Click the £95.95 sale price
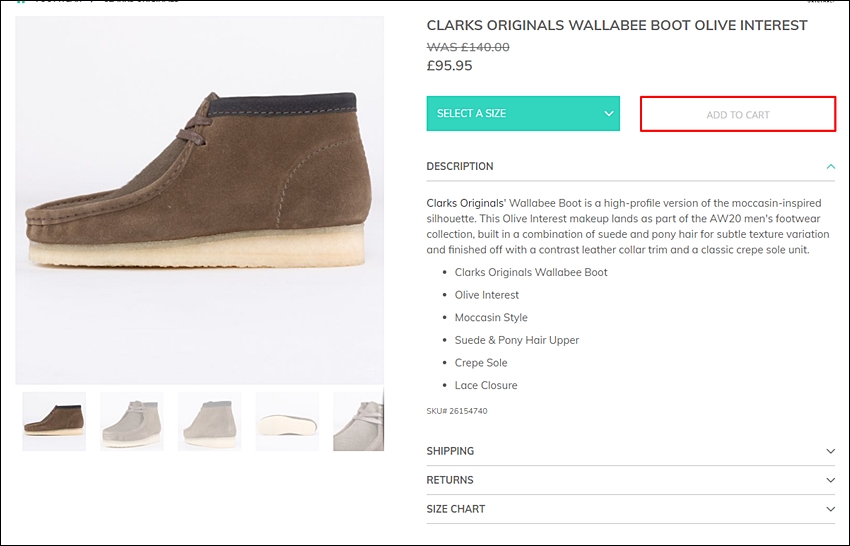This screenshot has height=546, width=850. [449, 66]
